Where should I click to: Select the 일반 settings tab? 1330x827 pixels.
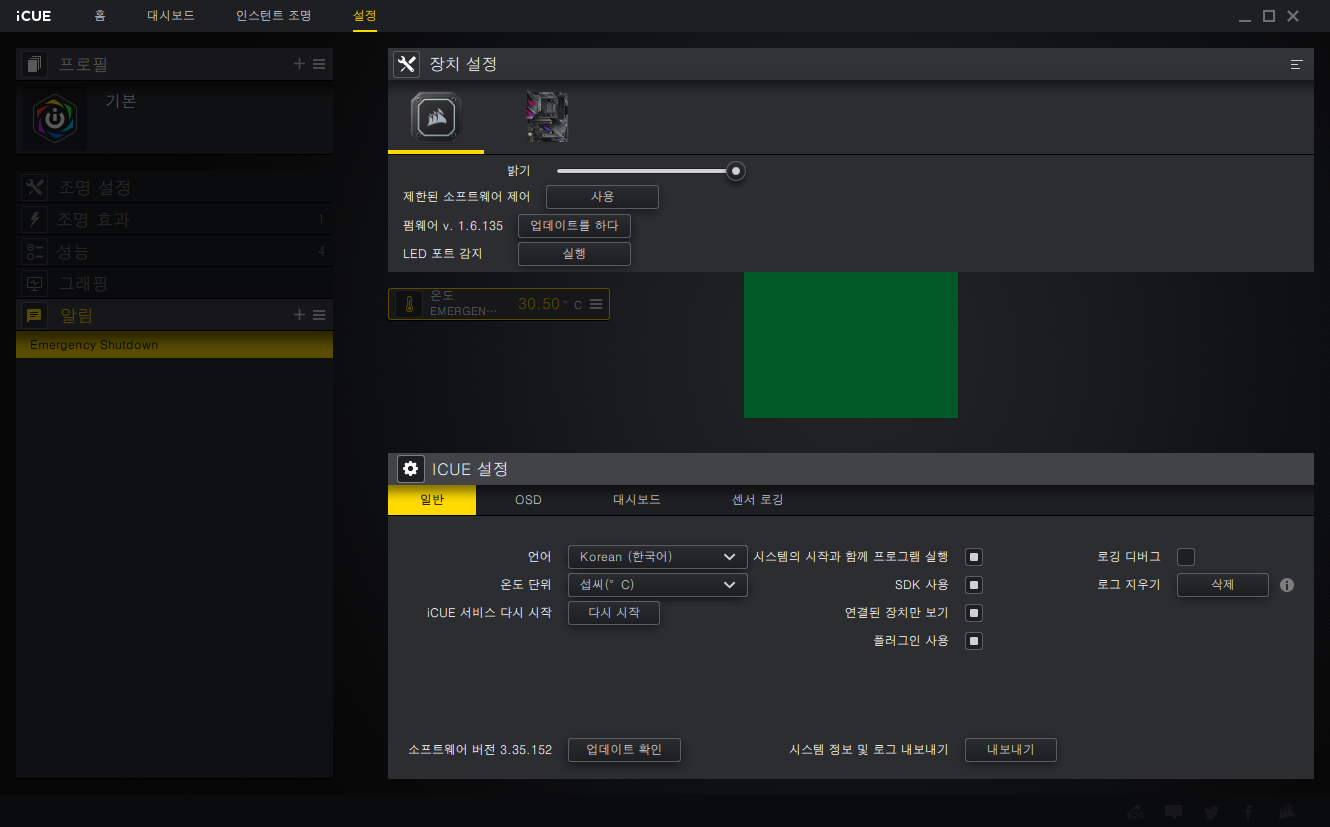point(432,500)
